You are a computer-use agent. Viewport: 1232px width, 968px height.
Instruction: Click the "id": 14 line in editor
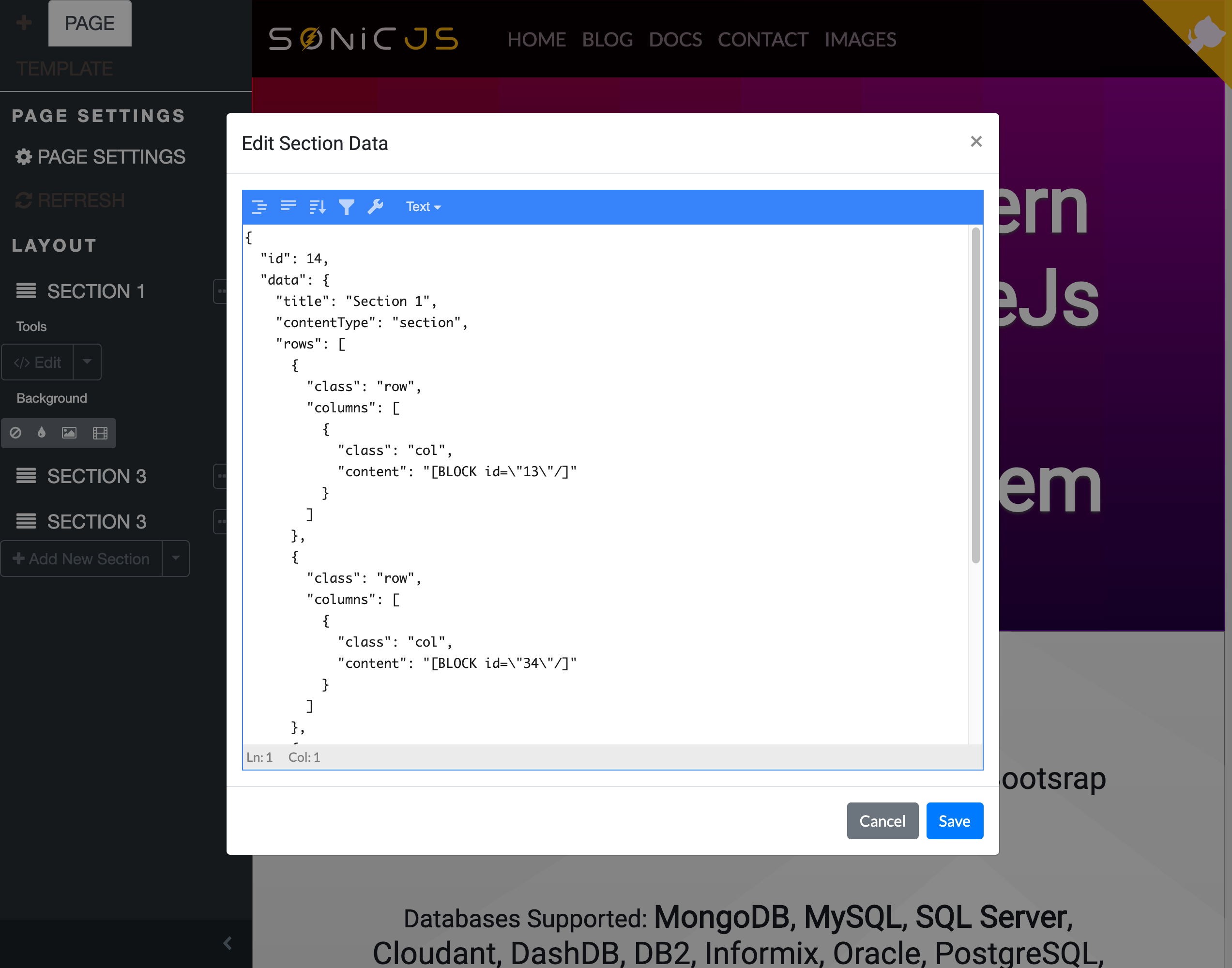[x=295, y=258]
